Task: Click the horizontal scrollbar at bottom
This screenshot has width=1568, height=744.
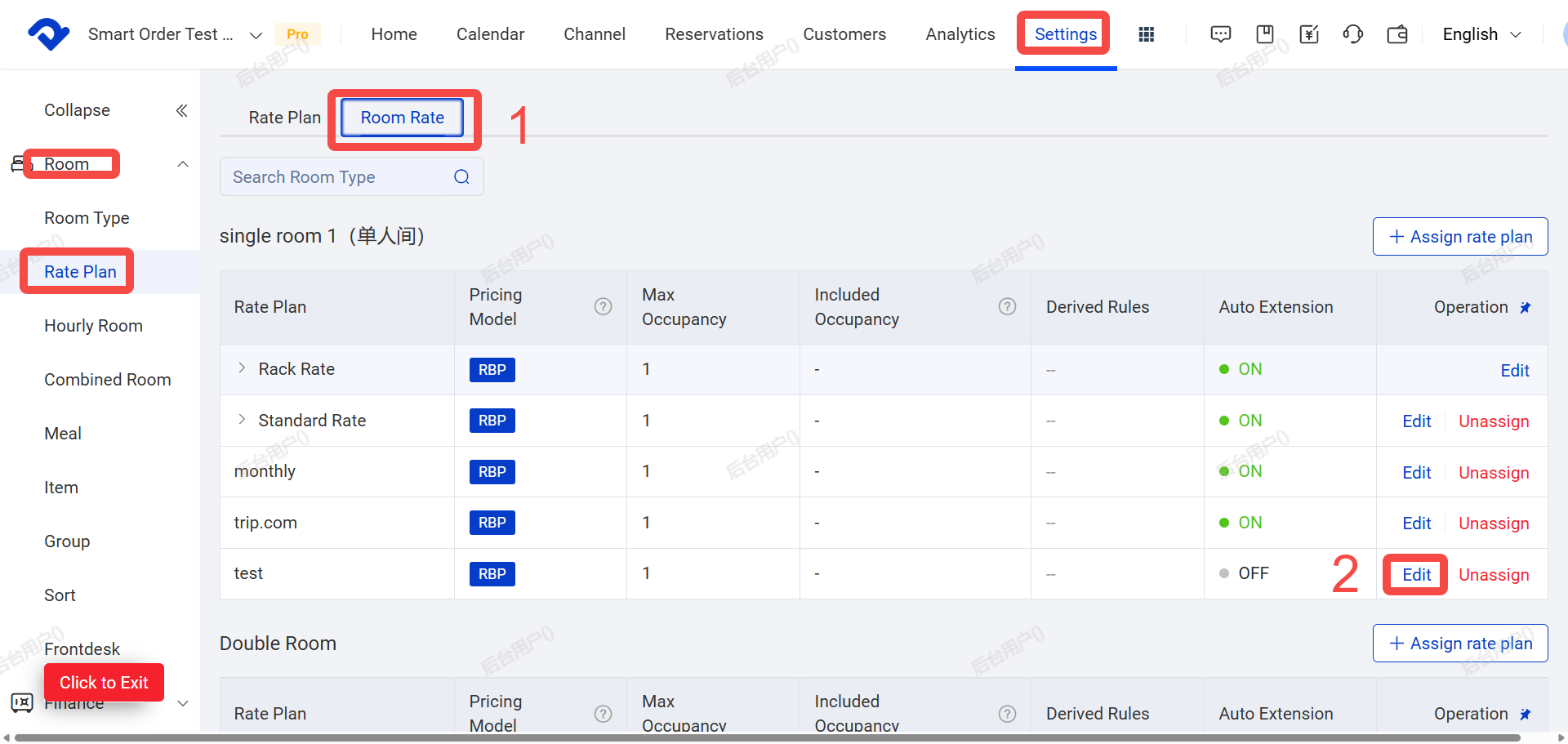Action: pyautogui.click(x=768, y=737)
